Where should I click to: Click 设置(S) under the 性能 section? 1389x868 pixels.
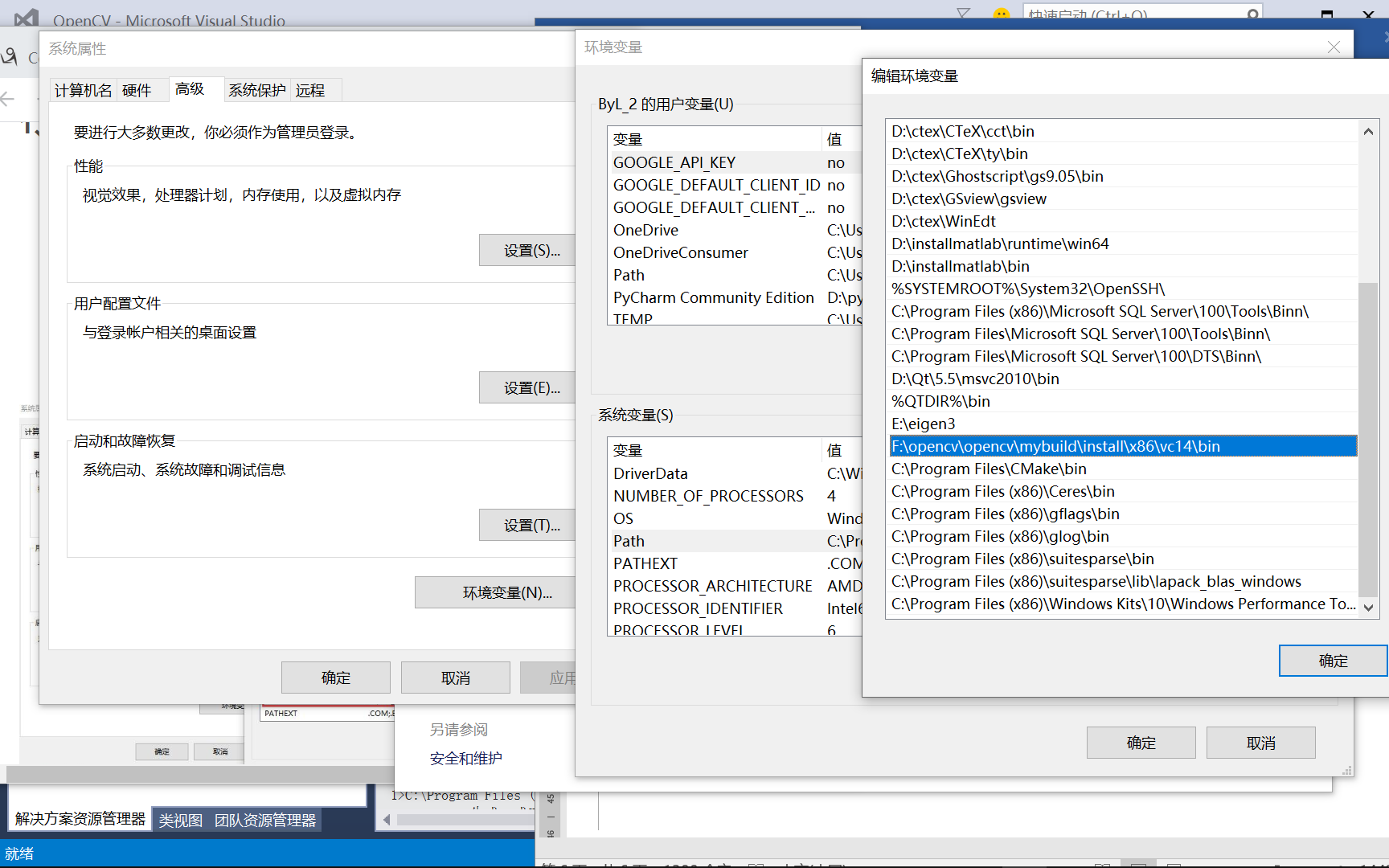(x=527, y=250)
